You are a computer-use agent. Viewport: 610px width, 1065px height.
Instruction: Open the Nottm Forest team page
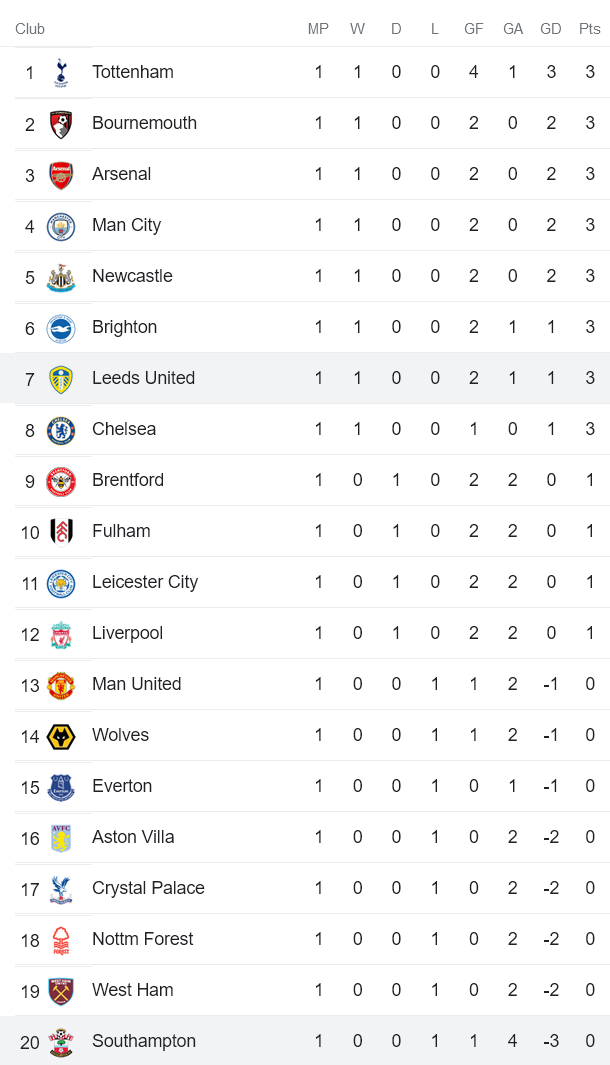click(x=142, y=939)
